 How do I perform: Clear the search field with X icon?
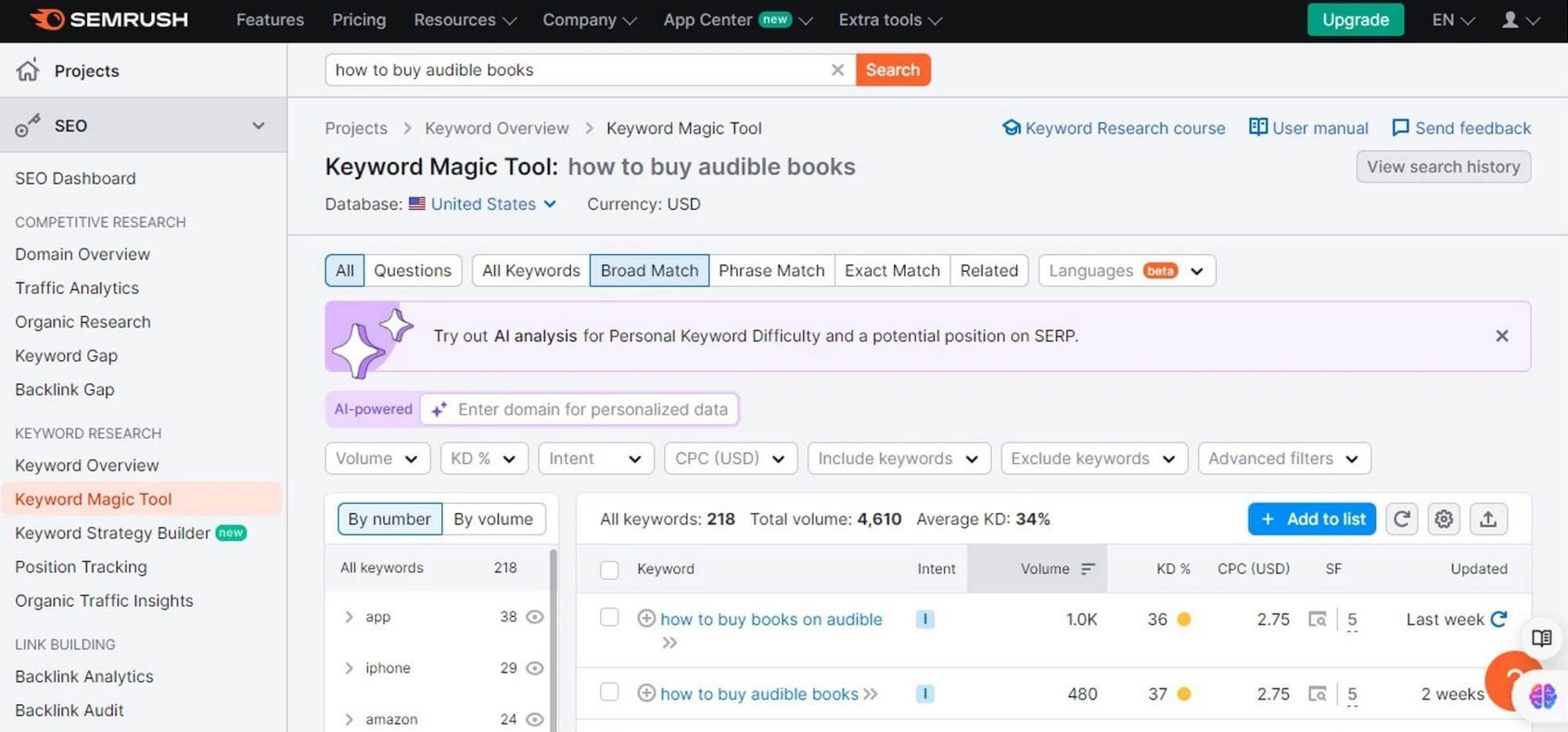(837, 70)
